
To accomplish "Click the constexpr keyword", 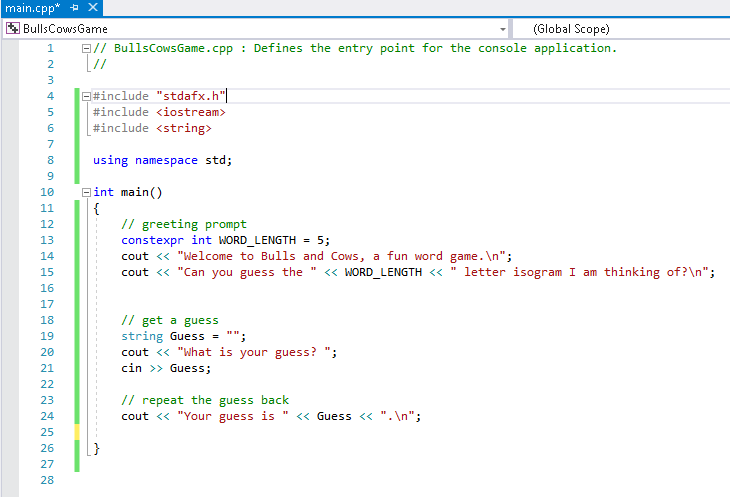I will [x=152, y=240].
